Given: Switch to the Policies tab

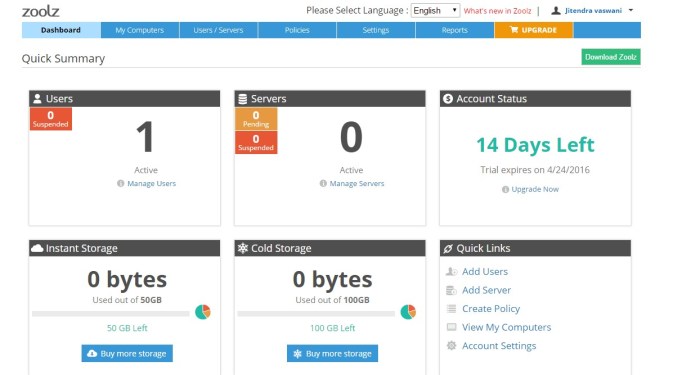Looking at the screenshot, I should [x=297, y=30].
